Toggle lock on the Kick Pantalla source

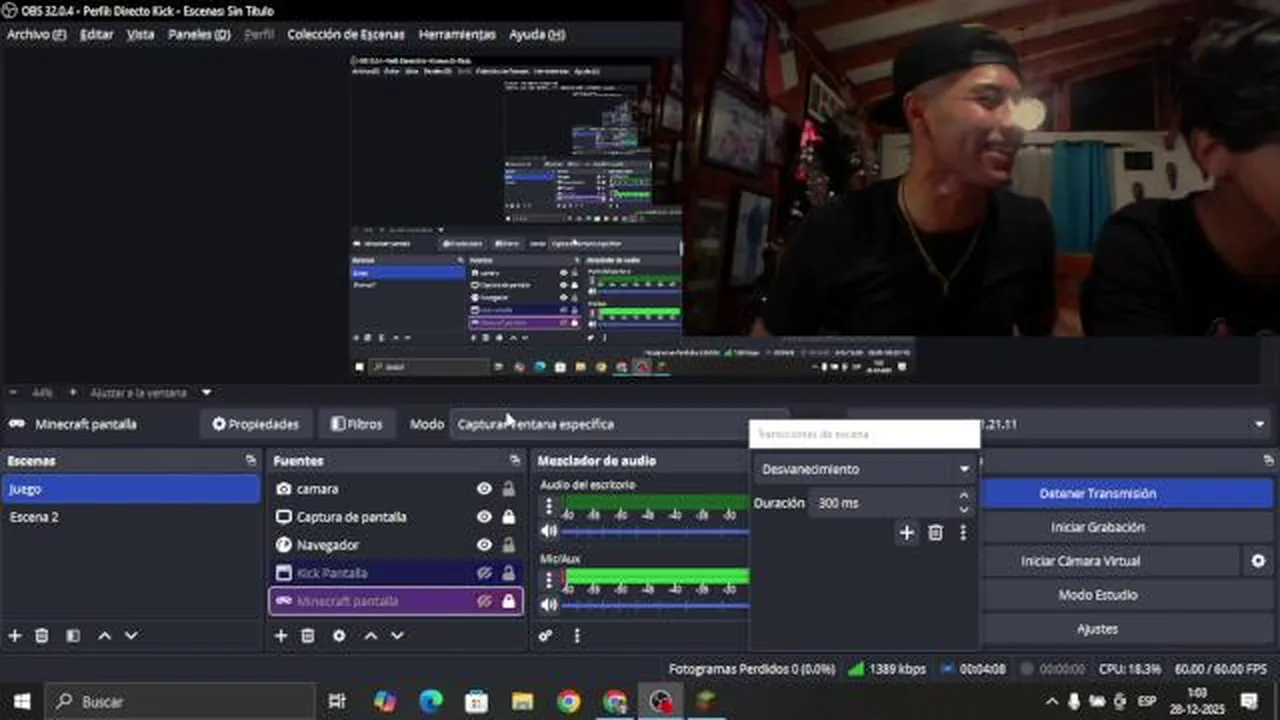click(x=508, y=573)
